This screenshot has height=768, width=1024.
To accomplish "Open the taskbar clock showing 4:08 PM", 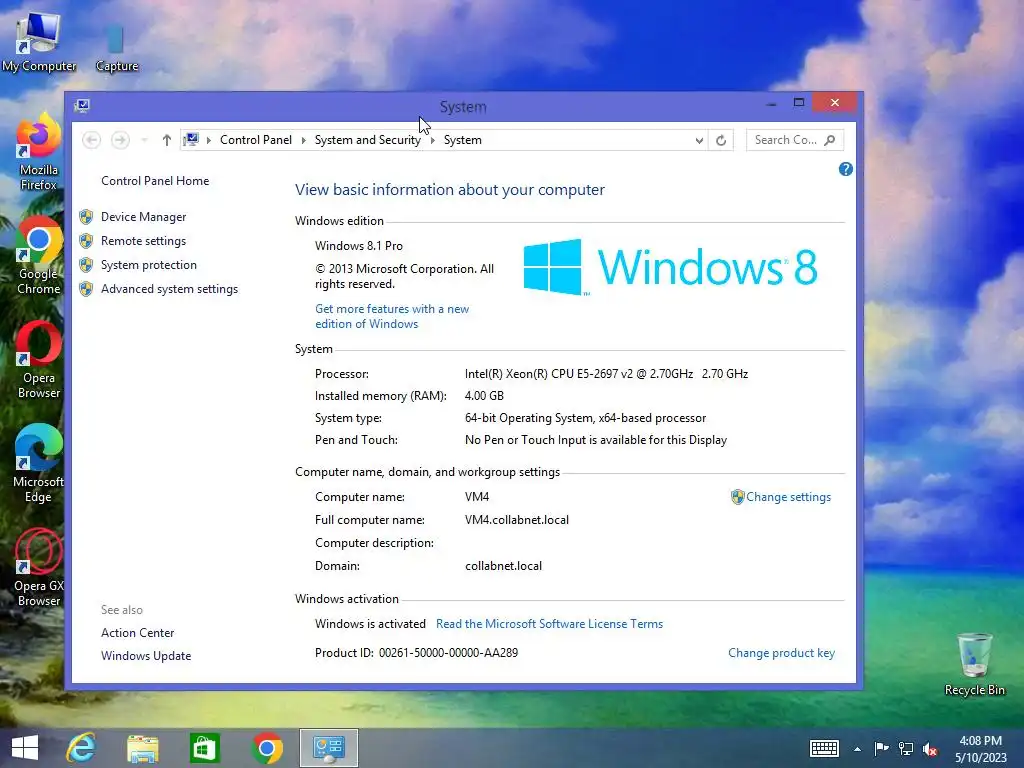I will (980, 748).
